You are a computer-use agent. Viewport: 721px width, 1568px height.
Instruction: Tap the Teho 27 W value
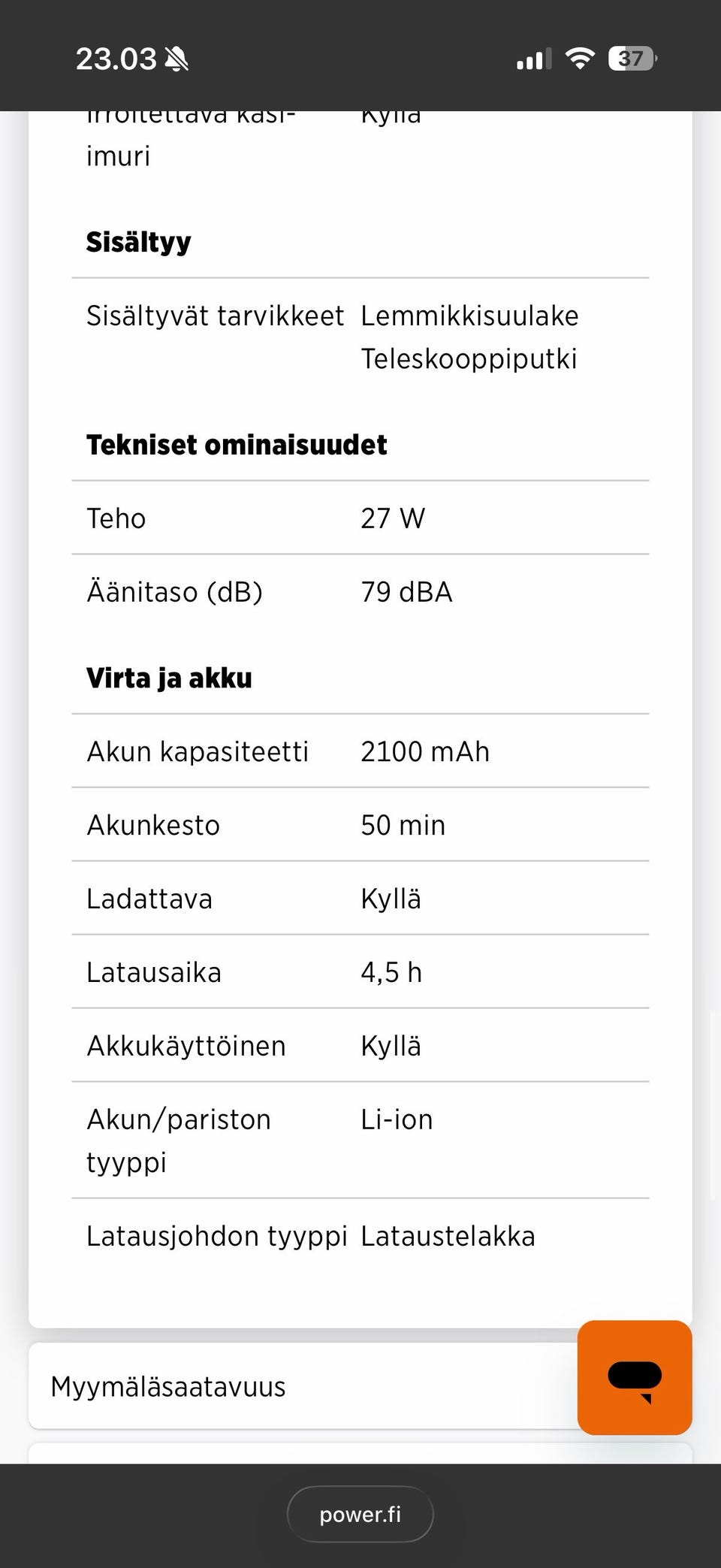[x=393, y=518]
